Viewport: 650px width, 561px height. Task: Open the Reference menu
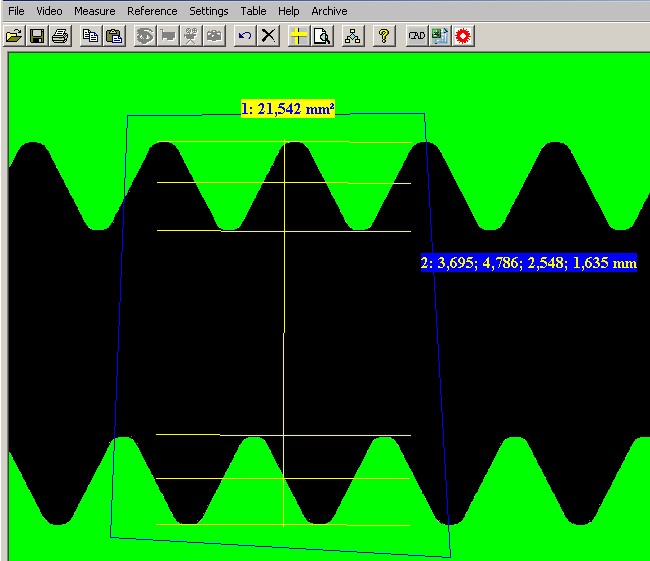[152, 11]
